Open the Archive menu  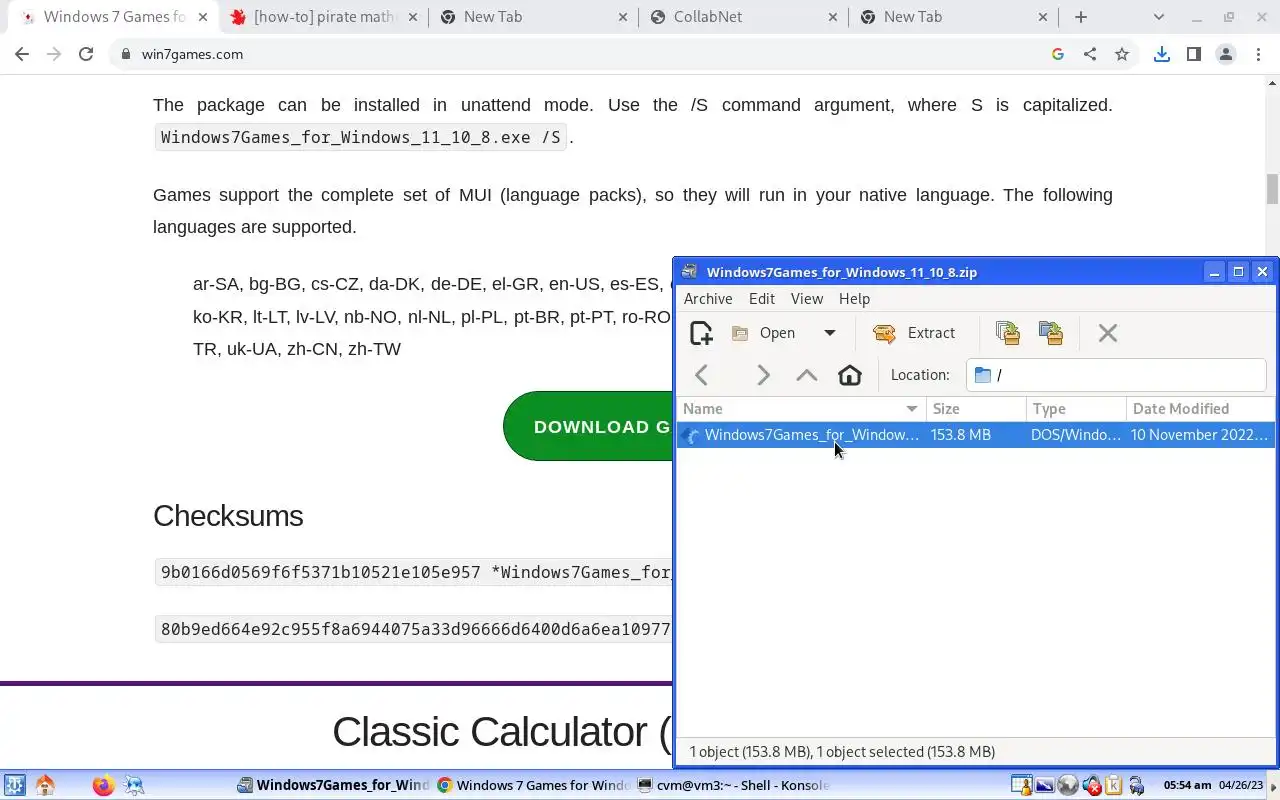click(x=708, y=299)
